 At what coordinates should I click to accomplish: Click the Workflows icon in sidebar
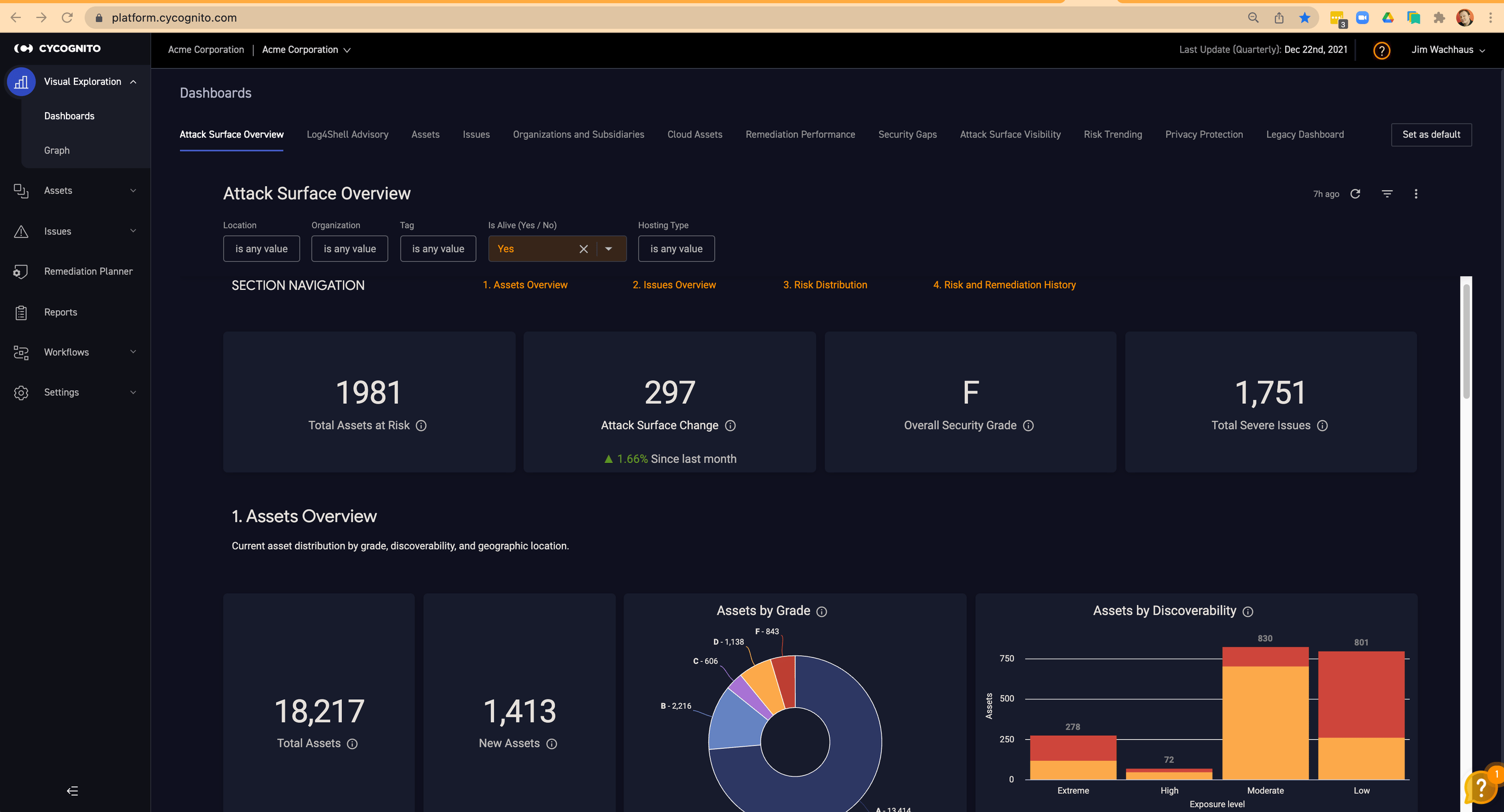pyautogui.click(x=21, y=352)
